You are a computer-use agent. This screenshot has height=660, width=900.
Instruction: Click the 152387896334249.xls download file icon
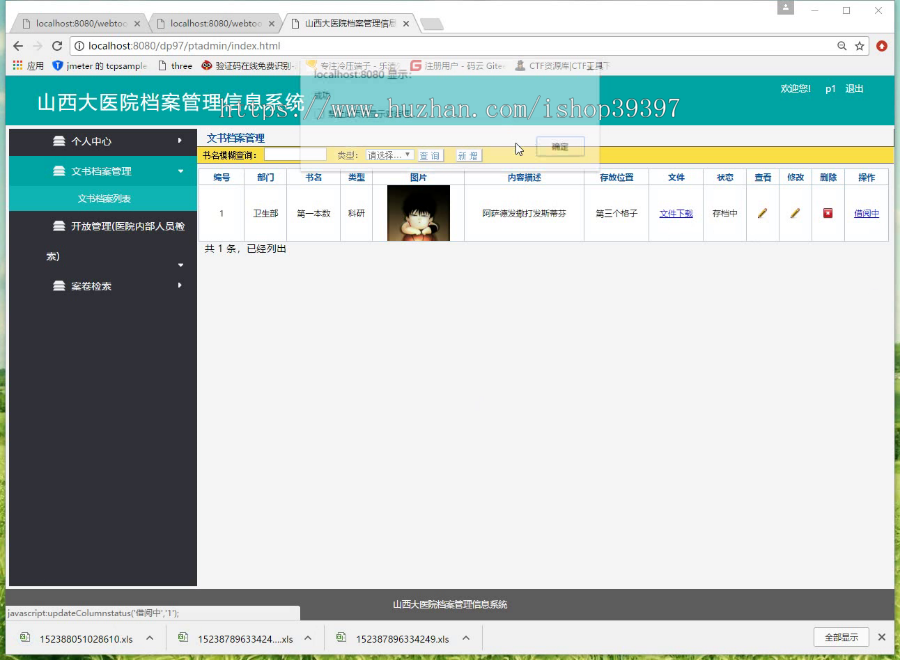[x=341, y=637]
